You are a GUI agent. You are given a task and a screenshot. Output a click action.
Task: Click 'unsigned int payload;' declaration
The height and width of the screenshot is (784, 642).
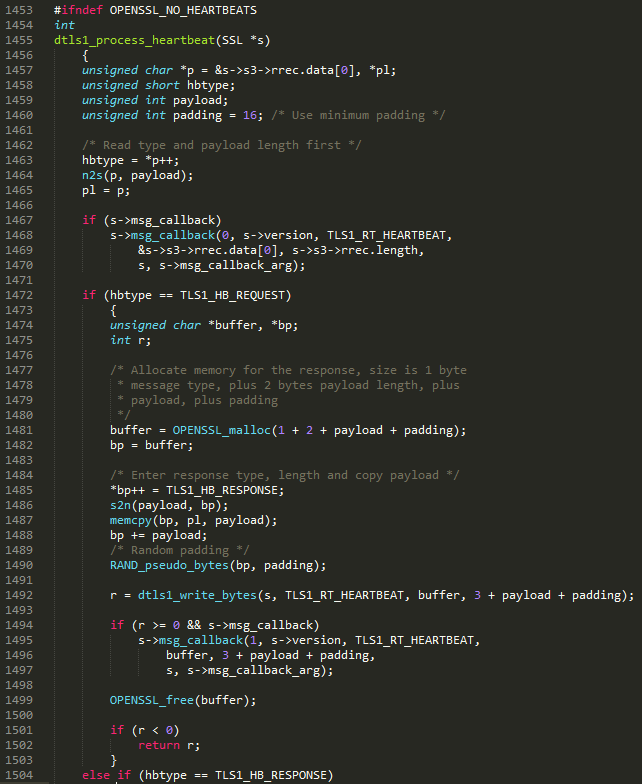[155, 100]
